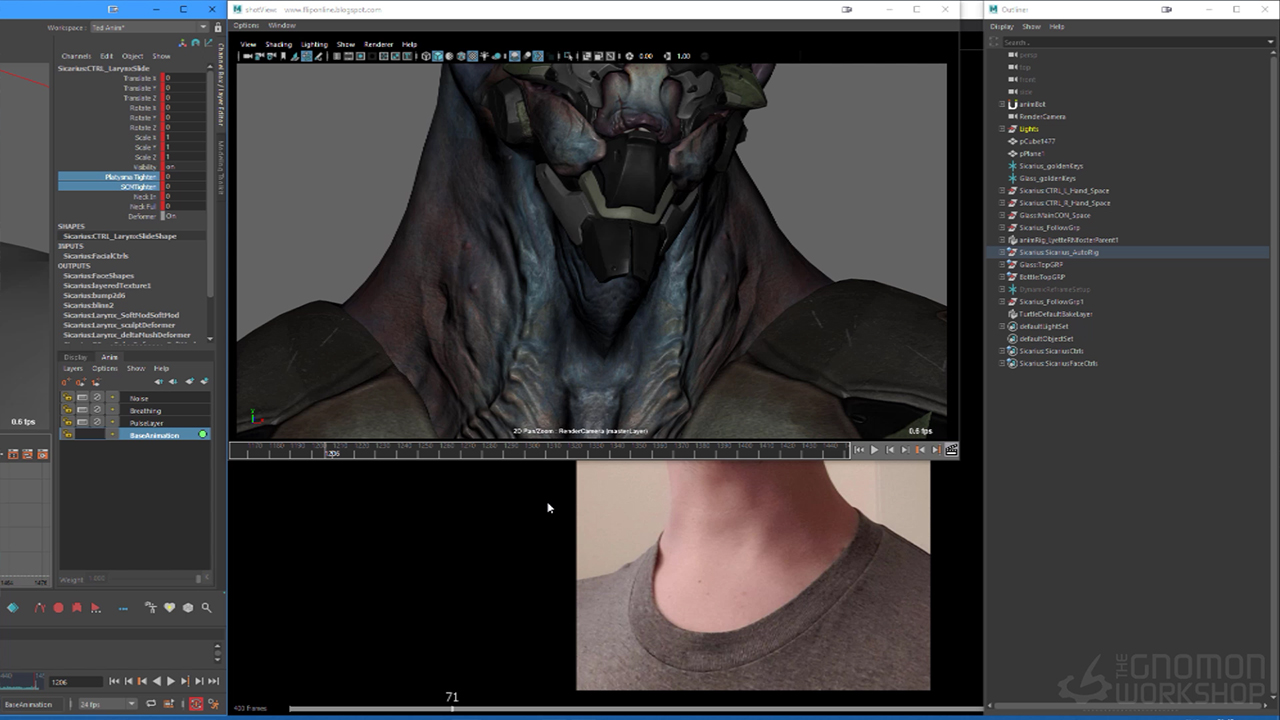Click the heart icon on the shelf
The height and width of the screenshot is (720, 1280).
[x=169, y=608]
